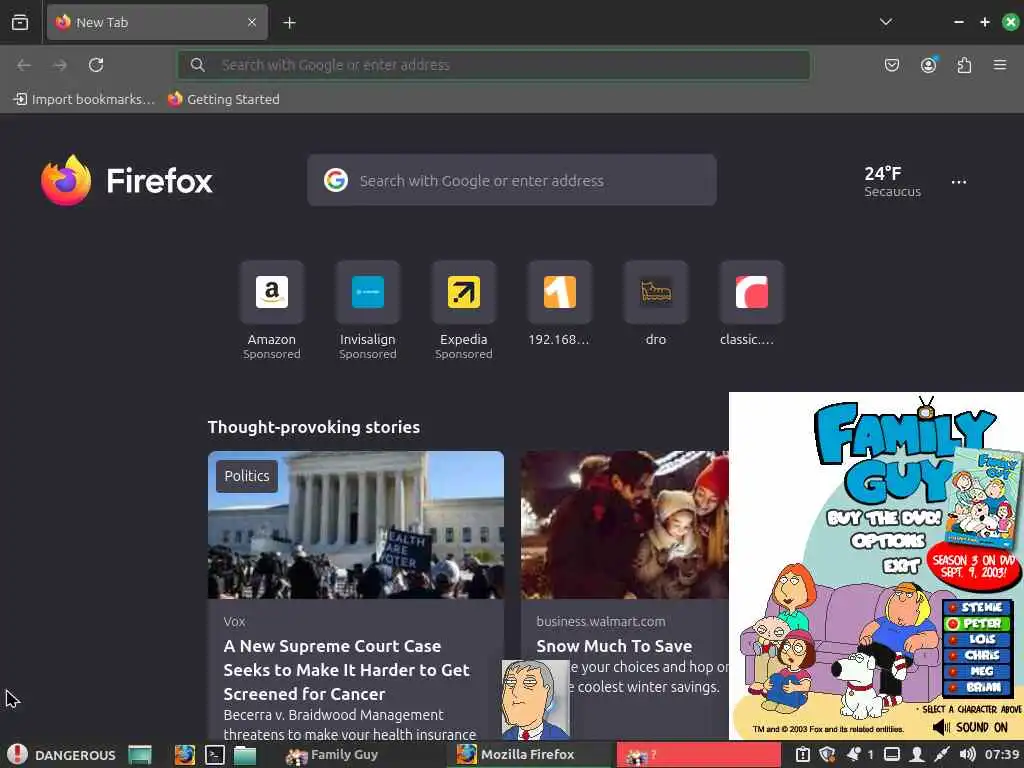Open the display tray icon

pos(892,755)
